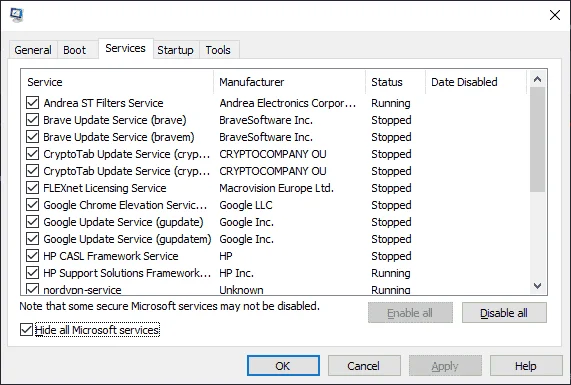
Task: Select the Macrovision Europe Ltd. cell
Action: (x=276, y=188)
